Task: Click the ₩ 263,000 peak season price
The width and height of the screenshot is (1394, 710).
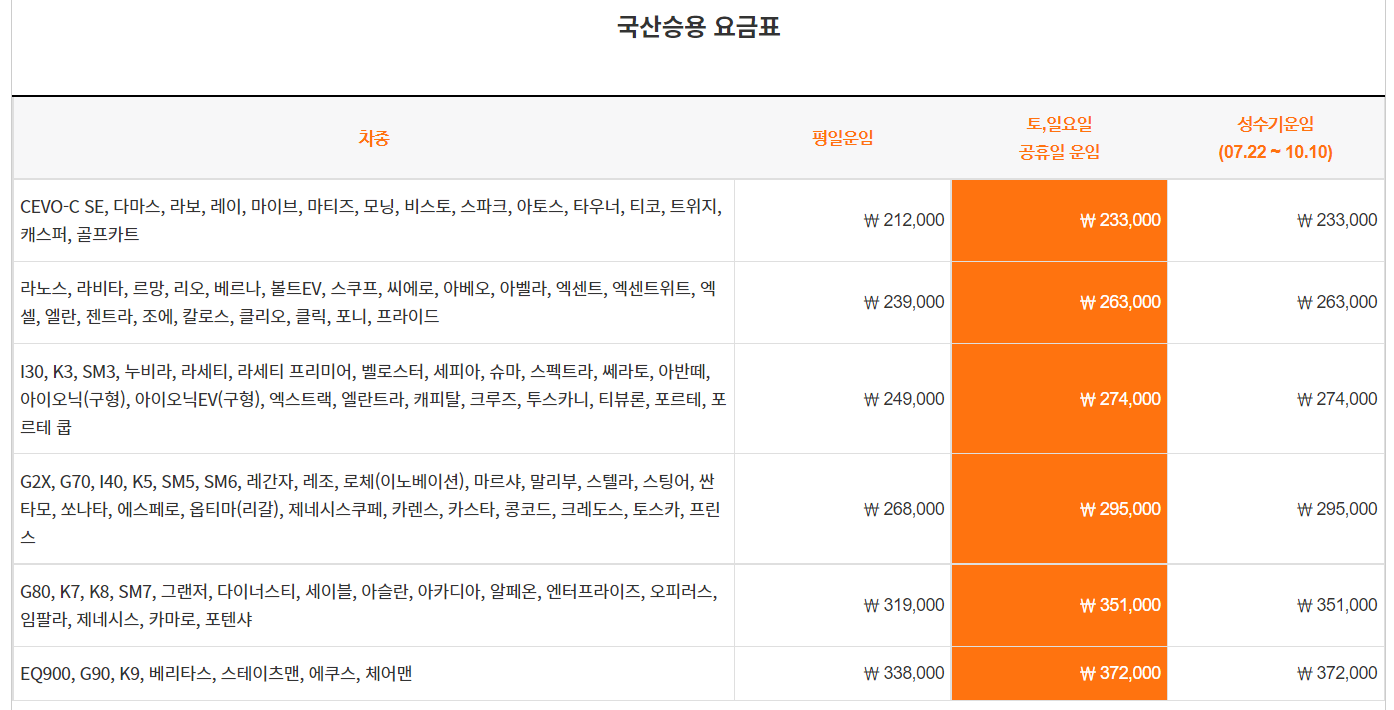Action: 1334,301
